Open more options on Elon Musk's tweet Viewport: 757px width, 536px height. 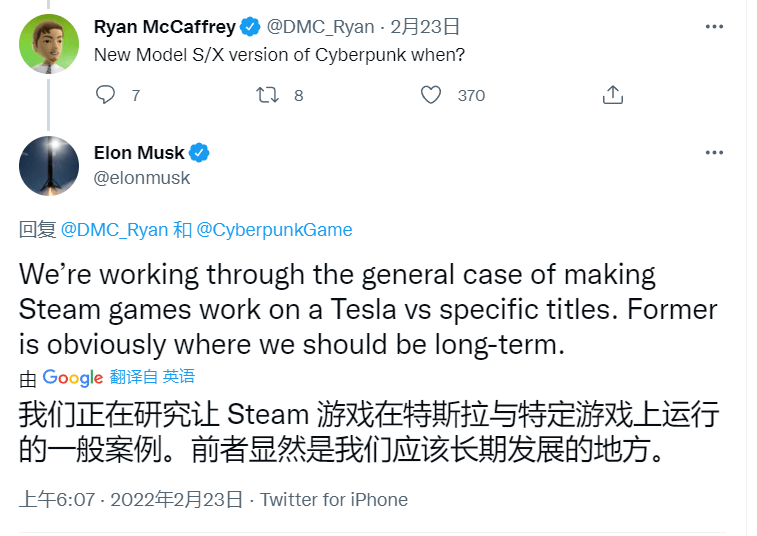714,153
